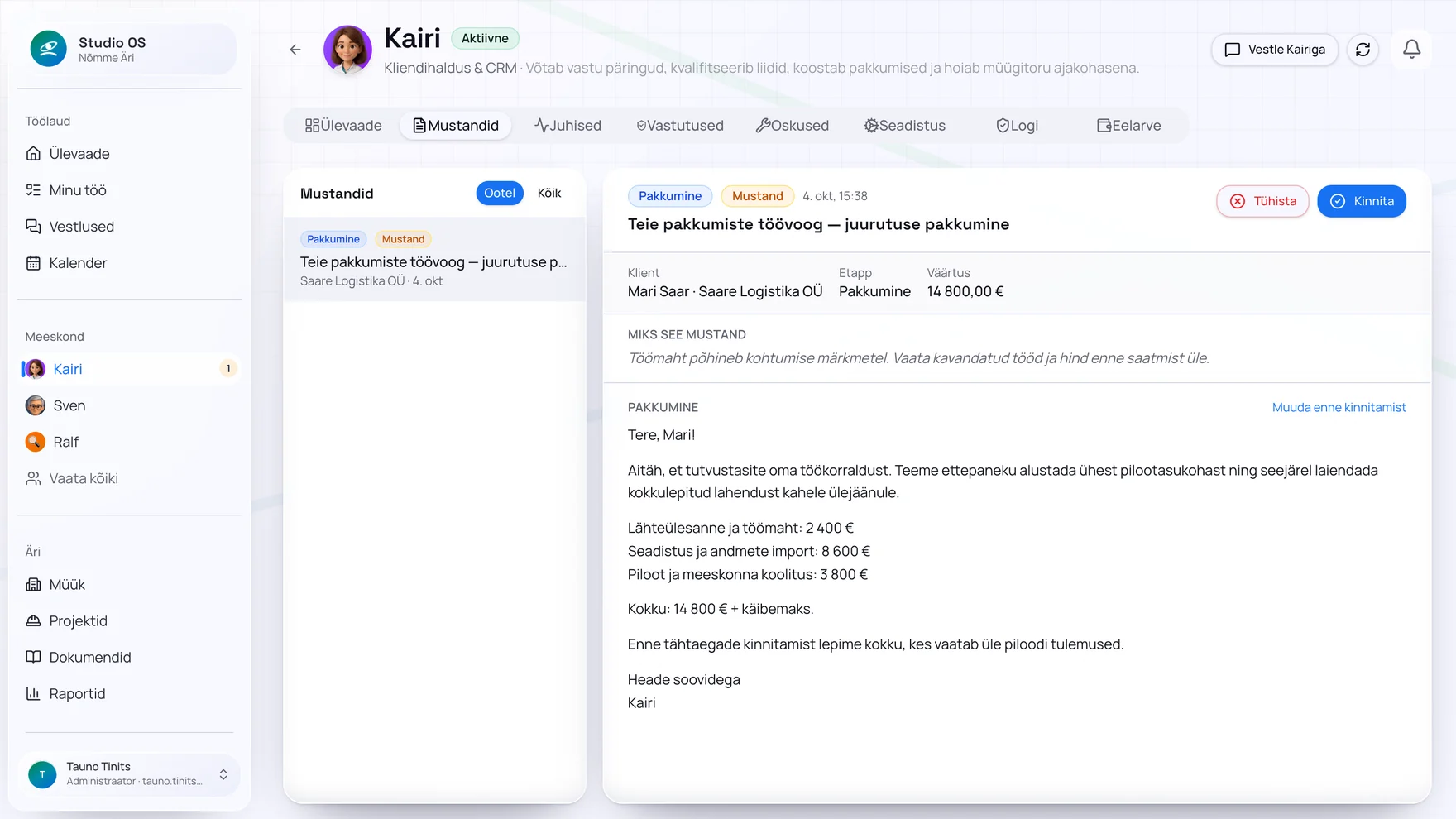Switch to the Vastutused tab
Image resolution: width=1456 pixels, height=819 pixels.
click(x=680, y=126)
